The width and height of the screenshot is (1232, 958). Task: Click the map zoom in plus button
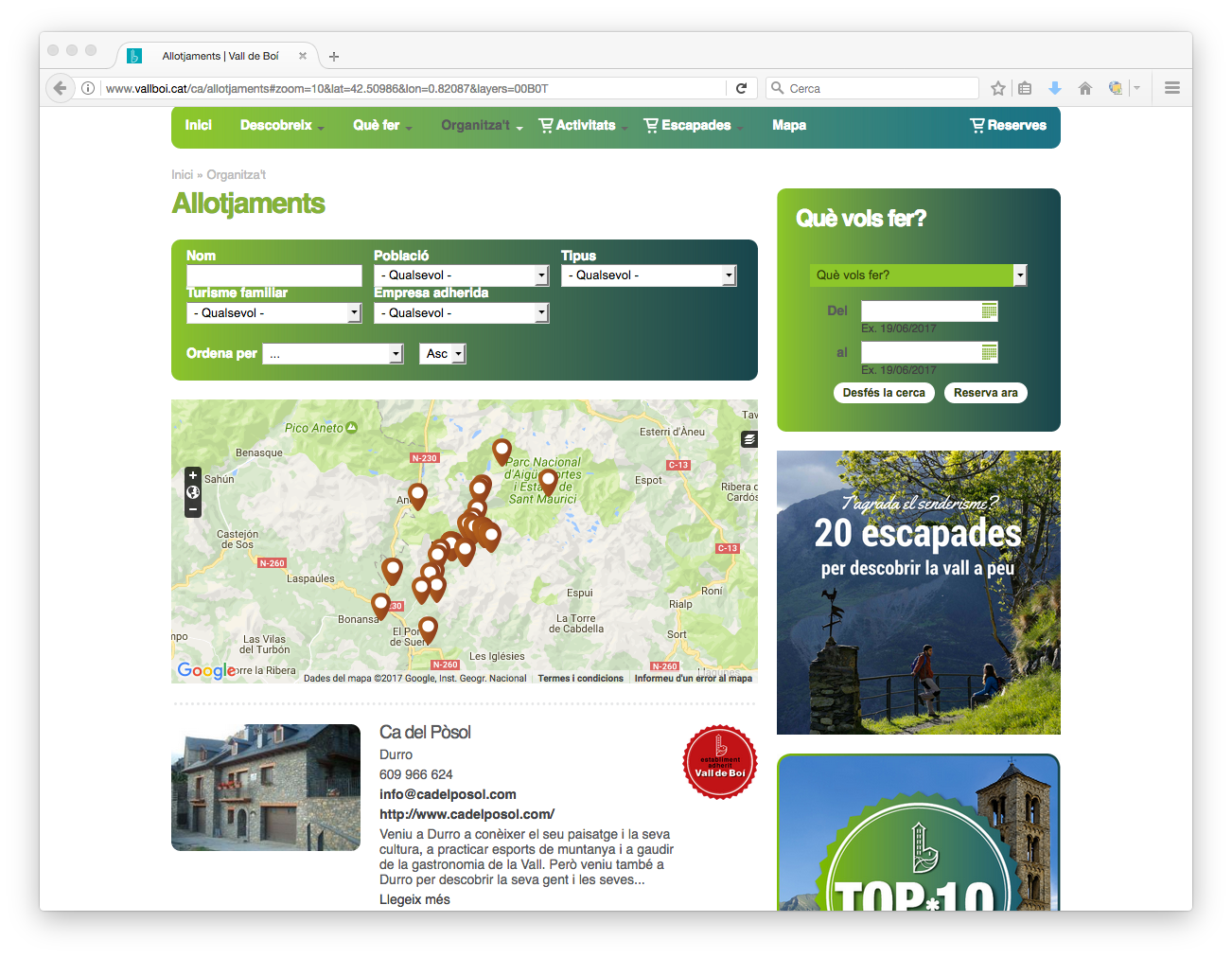tap(193, 475)
